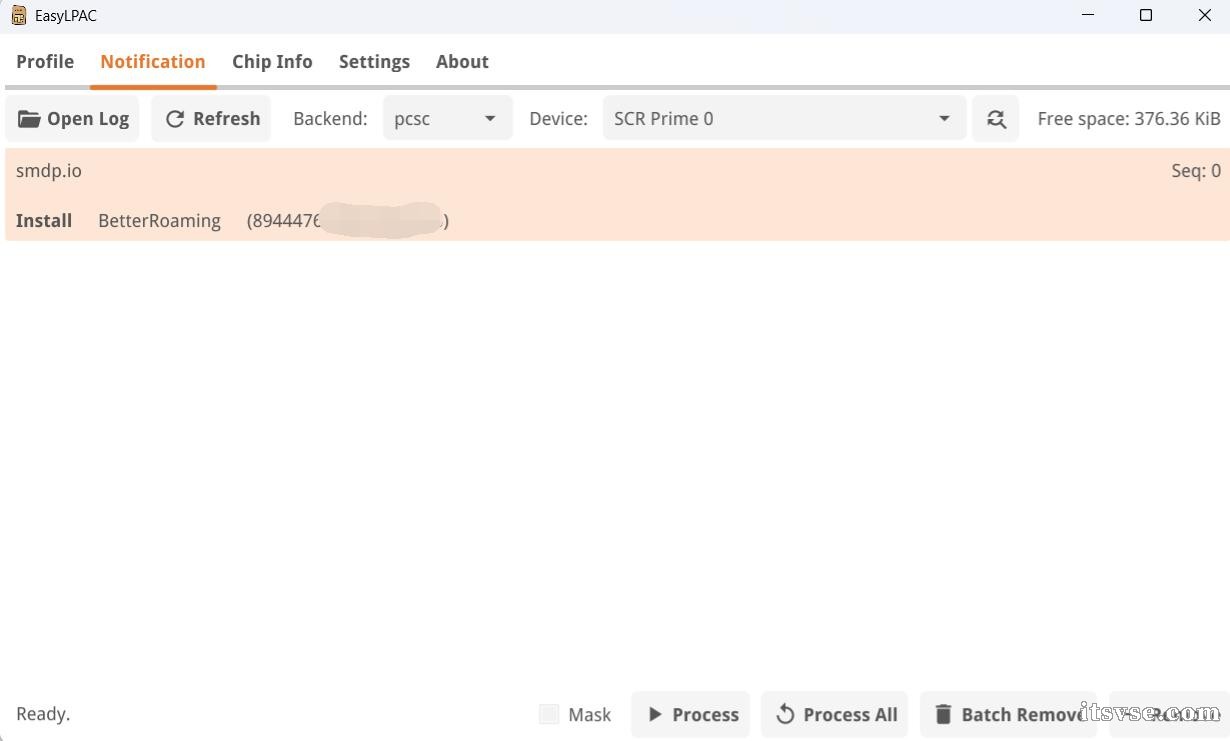The width and height of the screenshot is (1230, 741).
Task: Click the Process All button
Action: (835, 714)
